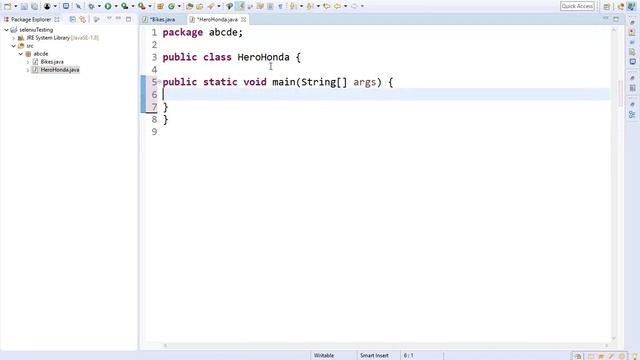The height and width of the screenshot is (360, 640).
Task: Open the New wizard dropdown arrow
Action: (16, 6)
